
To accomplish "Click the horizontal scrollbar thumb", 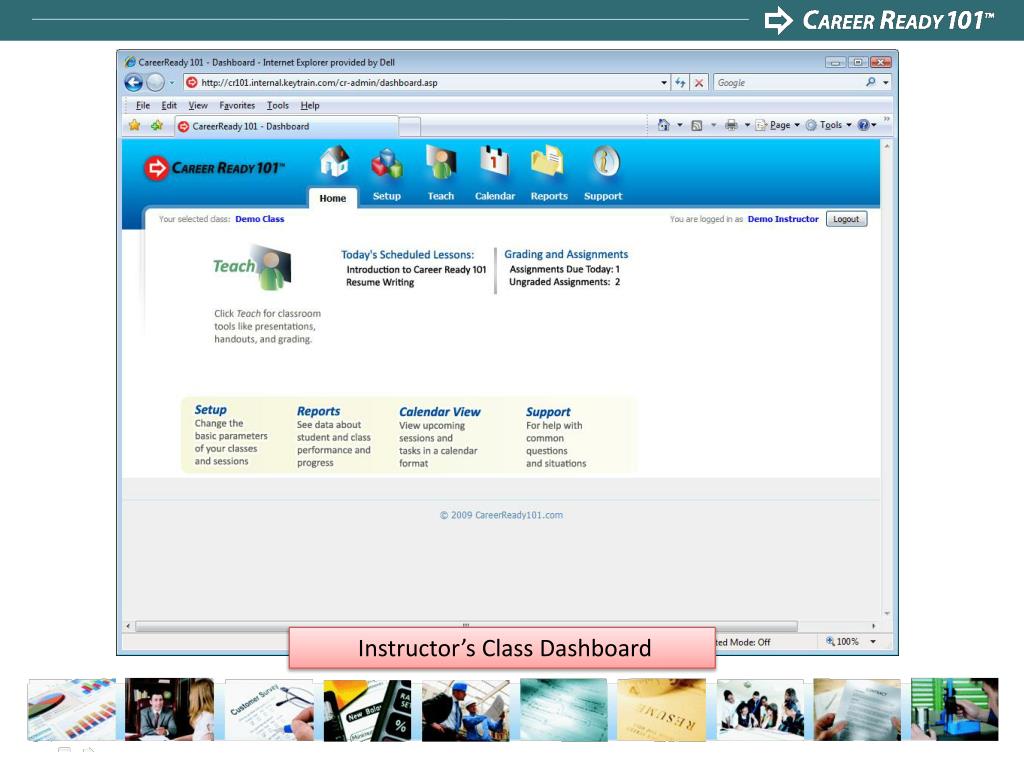I will (x=466, y=625).
